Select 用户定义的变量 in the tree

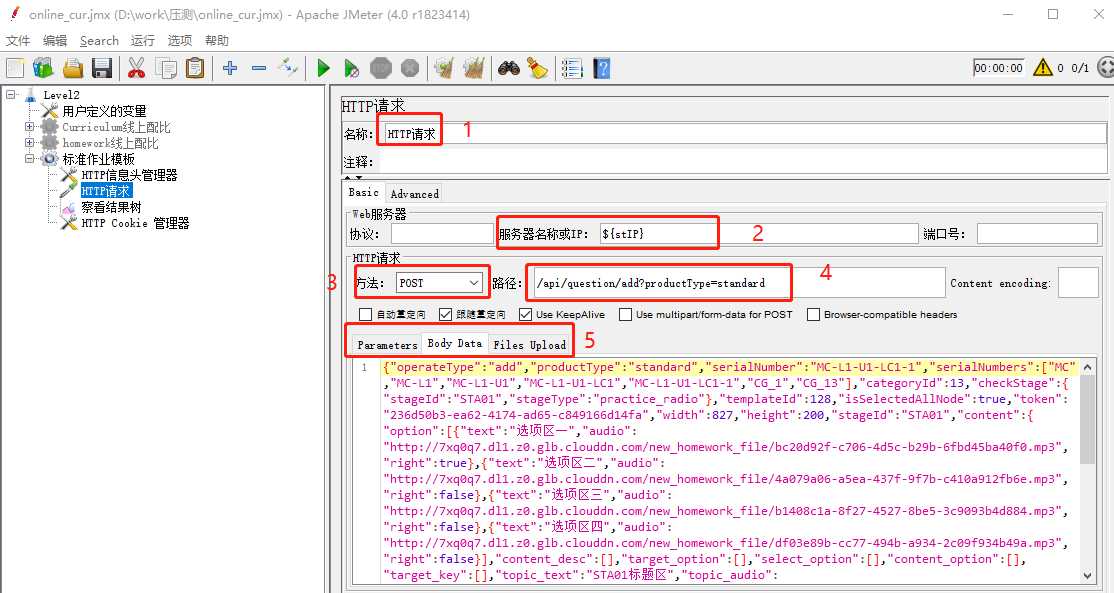click(x=104, y=111)
